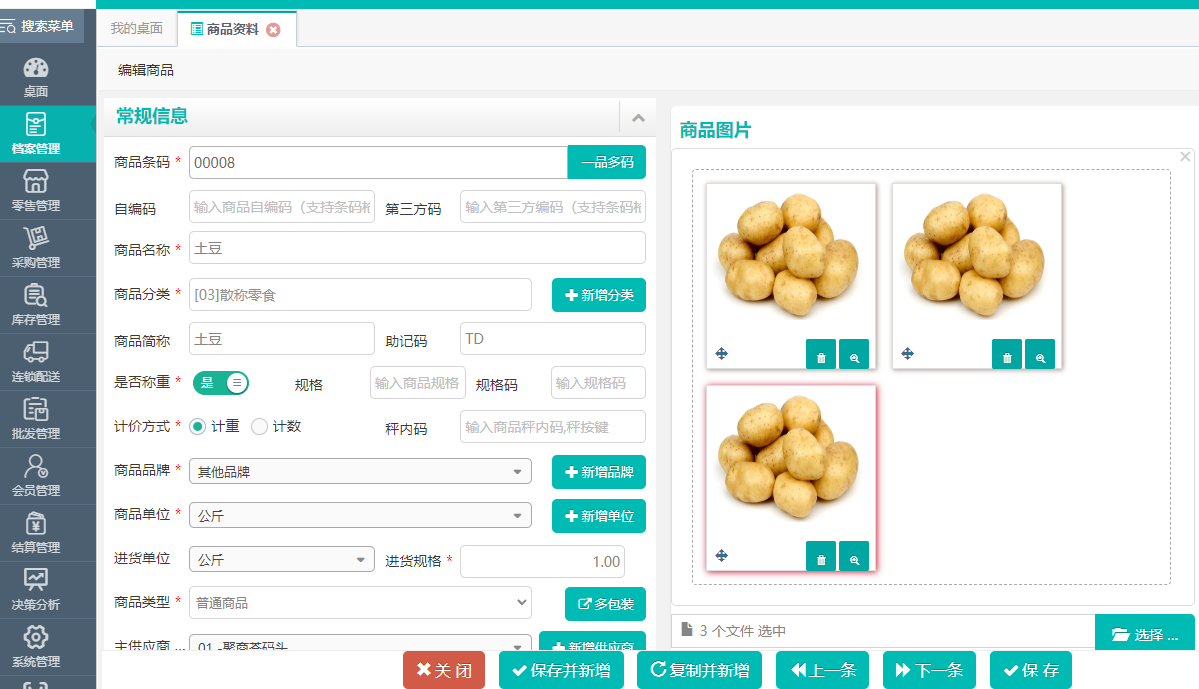The width and height of the screenshot is (1199, 689).
Task: Click the 商品分类 input field
Action: click(x=360, y=294)
